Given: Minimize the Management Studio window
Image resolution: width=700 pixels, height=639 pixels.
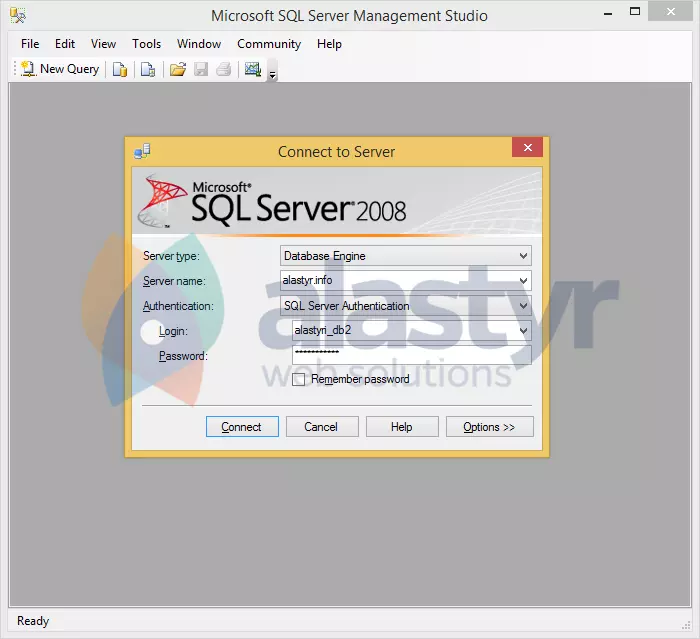Looking at the screenshot, I should tap(608, 13).
